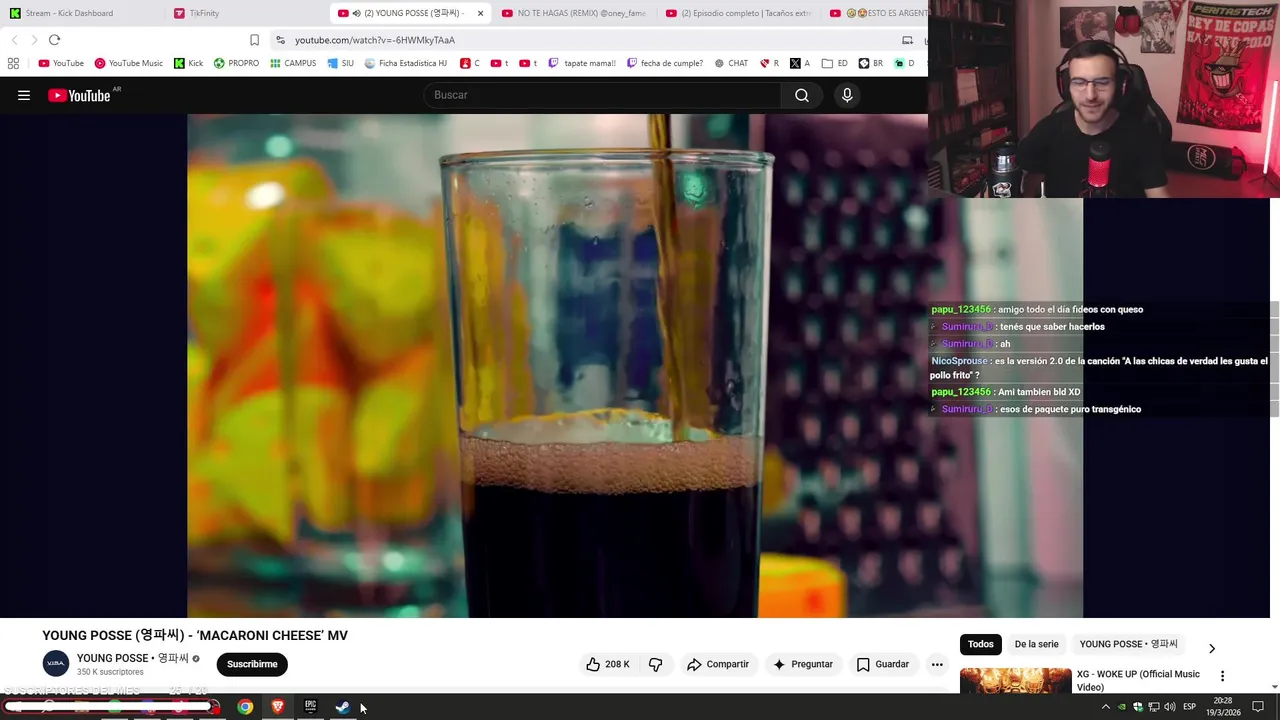Start voice search with microphone icon
This screenshot has height=720, width=1280.
[847, 95]
